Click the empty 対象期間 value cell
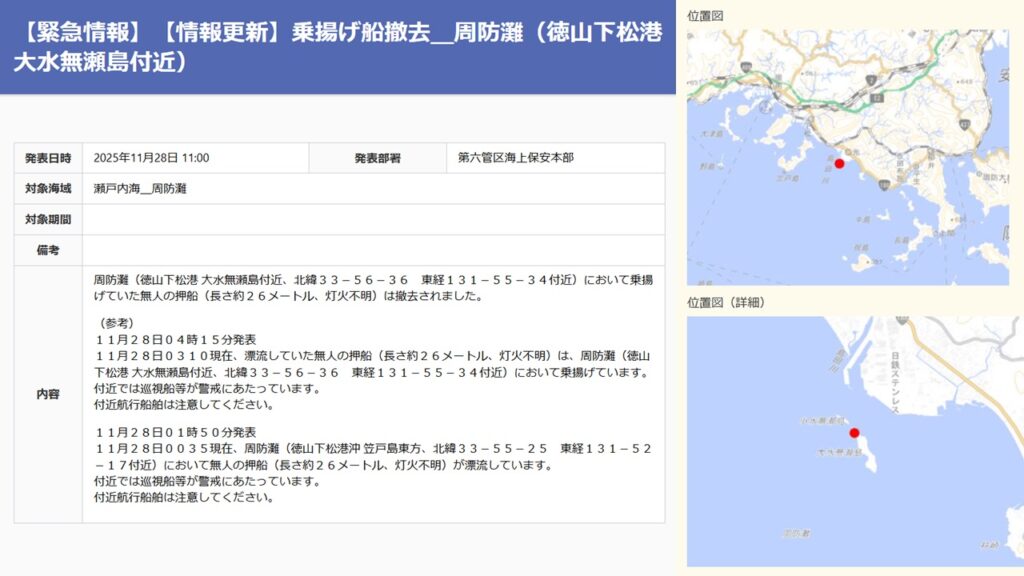The height and width of the screenshot is (576, 1024). click(x=373, y=219)
